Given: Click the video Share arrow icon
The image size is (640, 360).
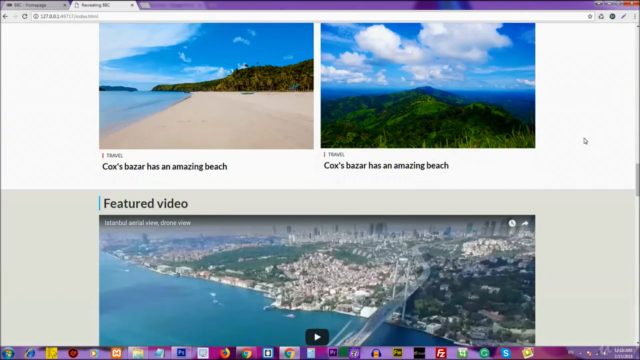Looking at the screenshot, I should (525, 223).
